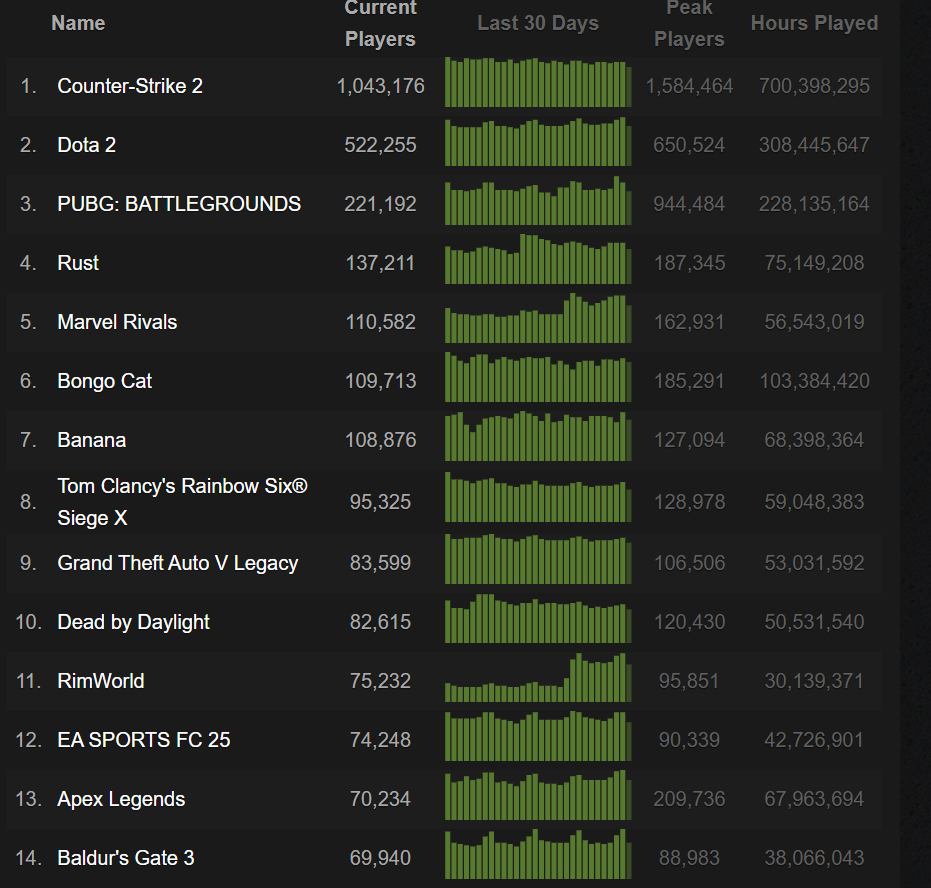
Task: Click Apex Legends' 30-day bar chart
Action: [538, 795]
